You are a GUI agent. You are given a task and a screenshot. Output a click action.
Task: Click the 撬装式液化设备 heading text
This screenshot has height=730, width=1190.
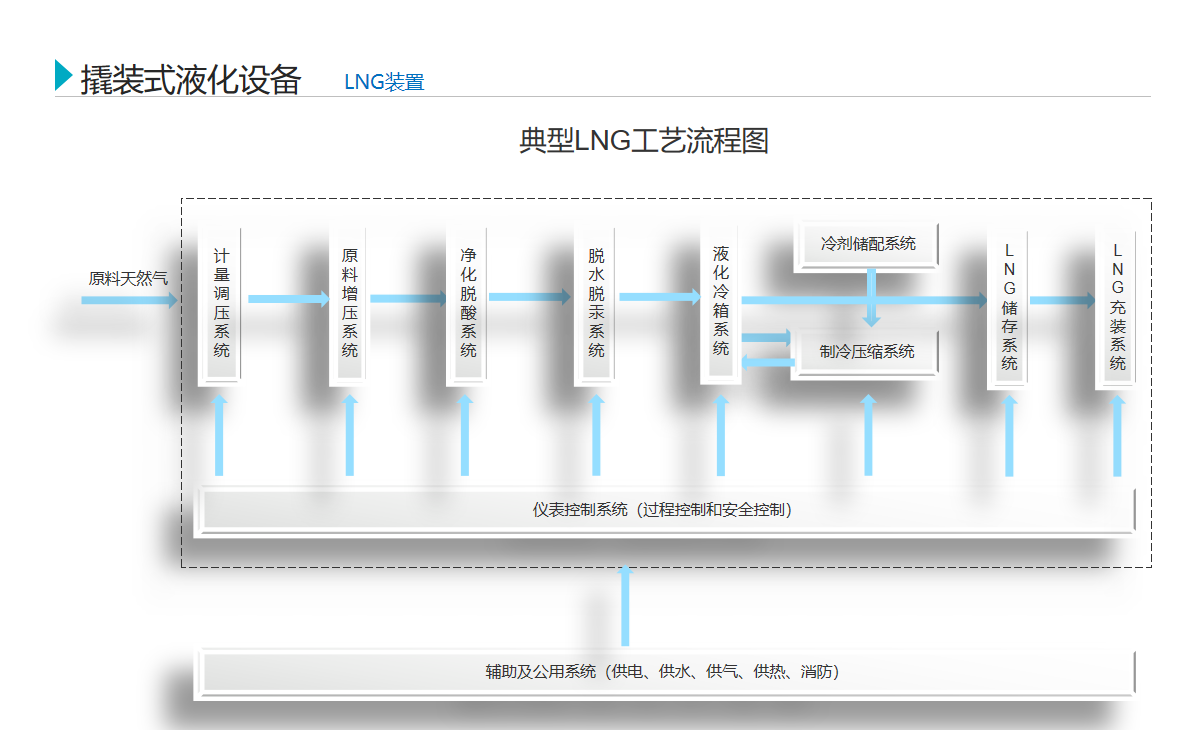190,79
